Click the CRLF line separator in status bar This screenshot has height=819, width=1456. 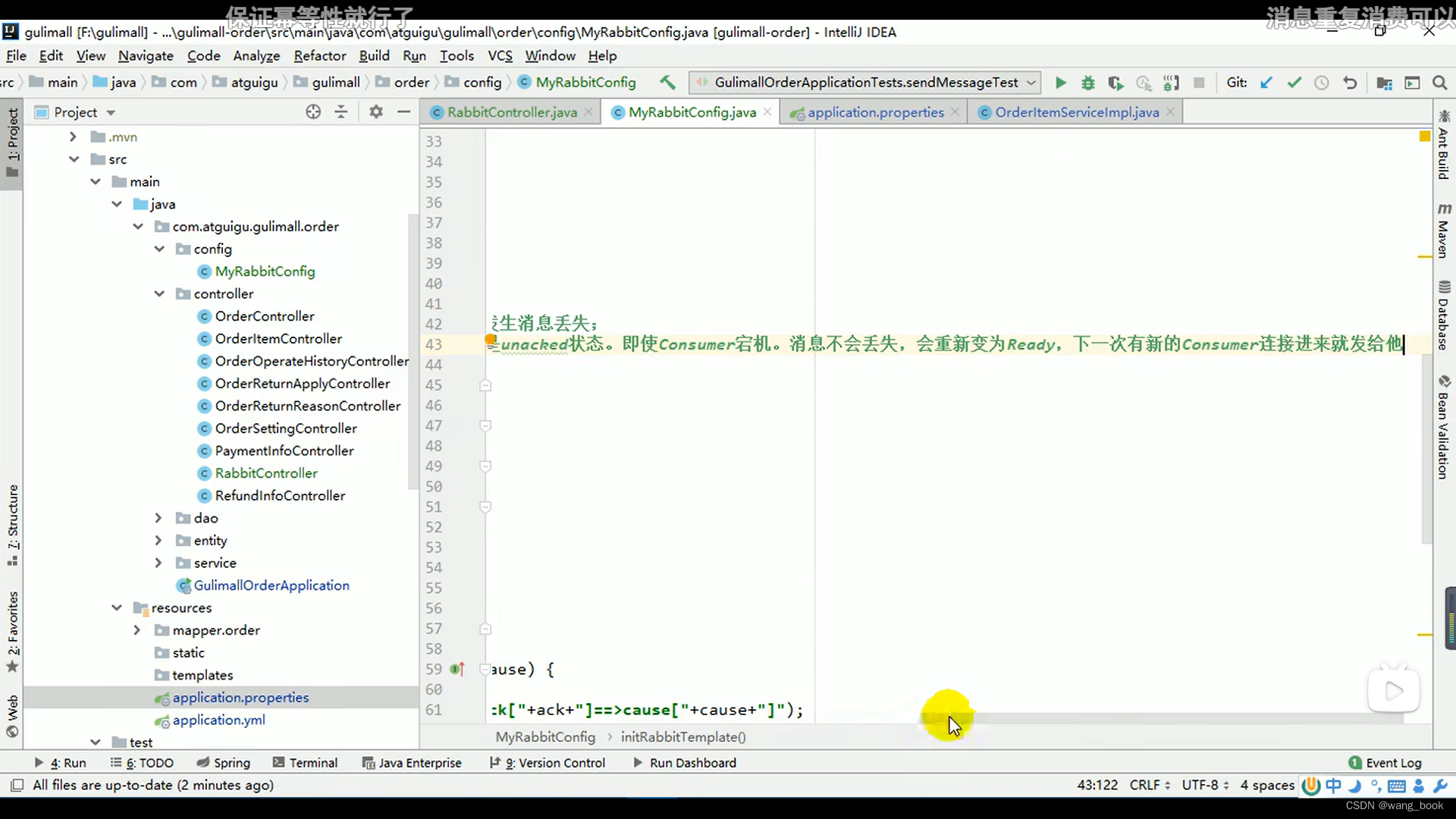1148,785
